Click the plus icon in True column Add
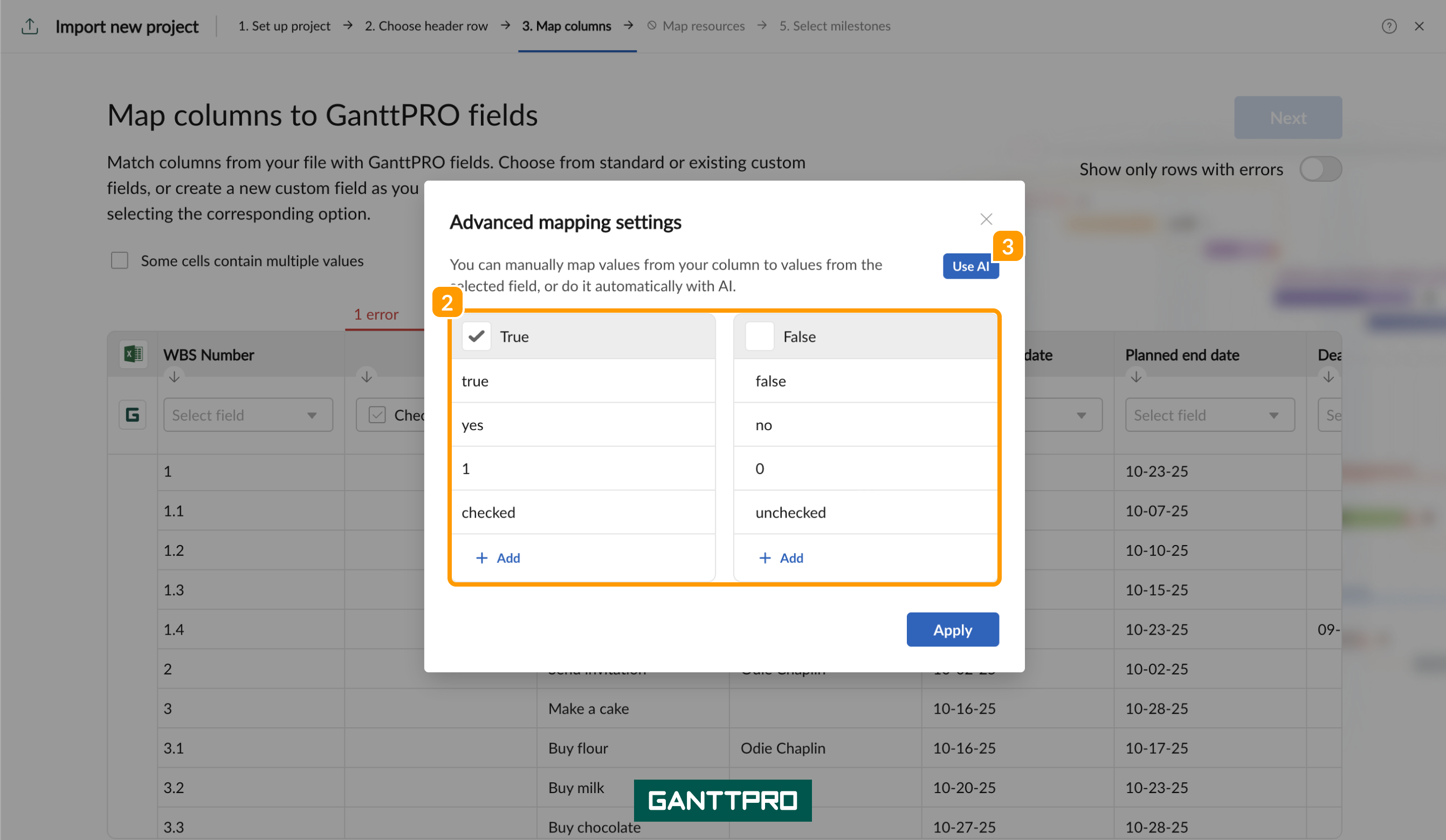The image size is (1446, 840). click(x=481, y=557)
